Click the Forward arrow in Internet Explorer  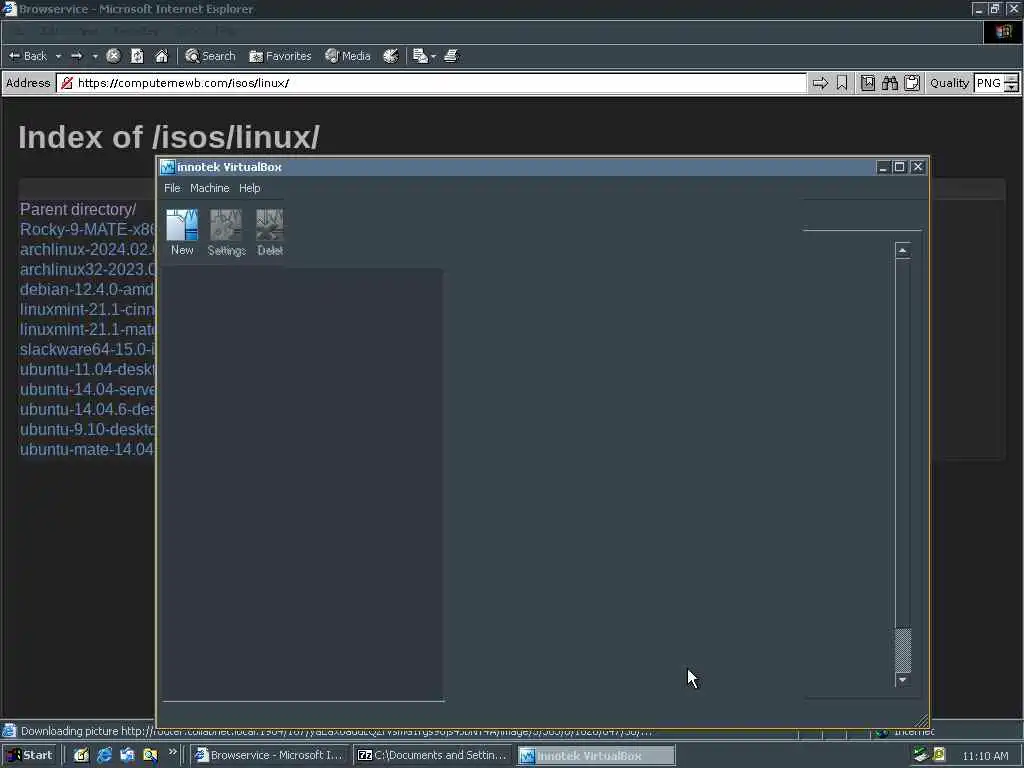click(76, 56)
